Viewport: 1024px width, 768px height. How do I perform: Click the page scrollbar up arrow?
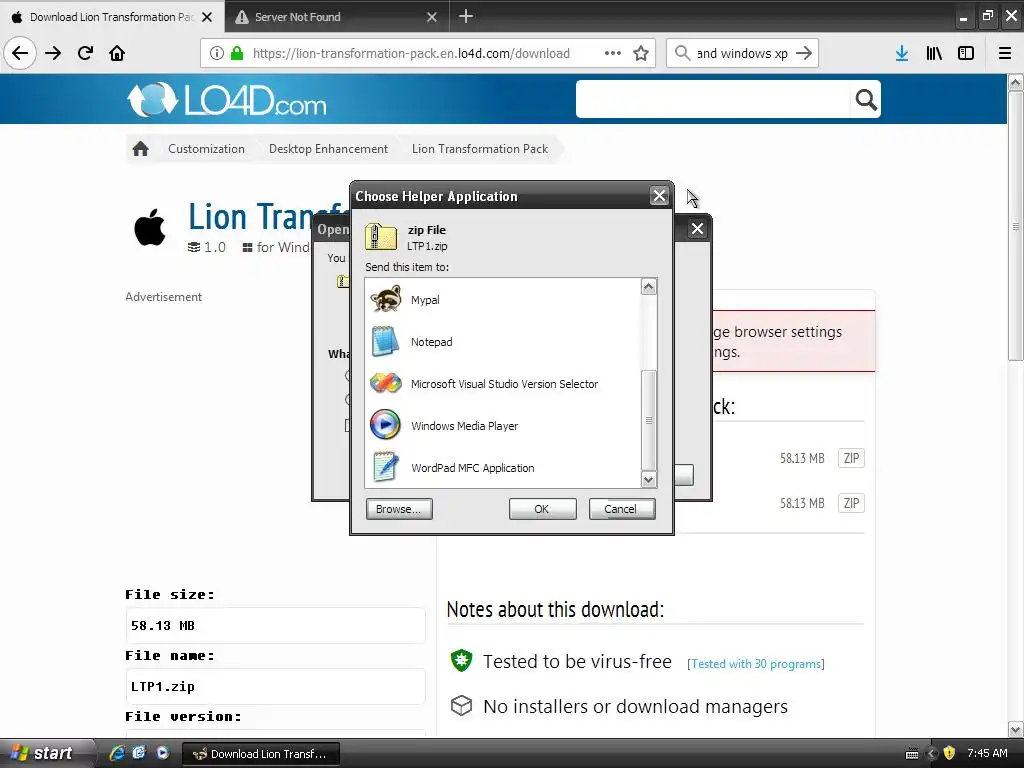1016,83
